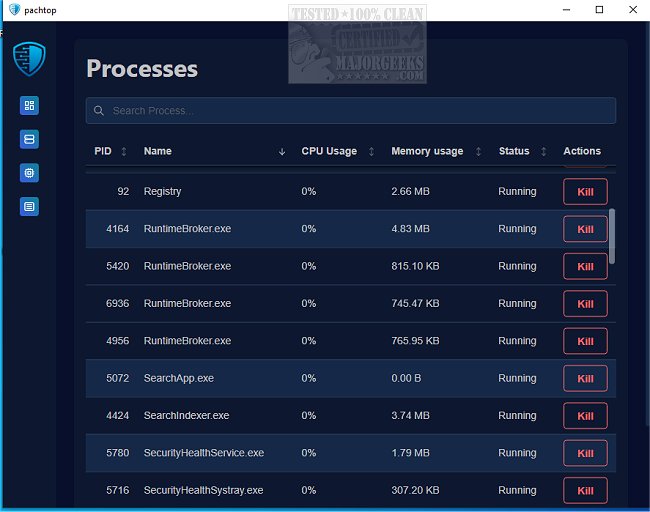Click PID 5716 cell
Screen dimensions: 650x512
(x=117, y=490)
